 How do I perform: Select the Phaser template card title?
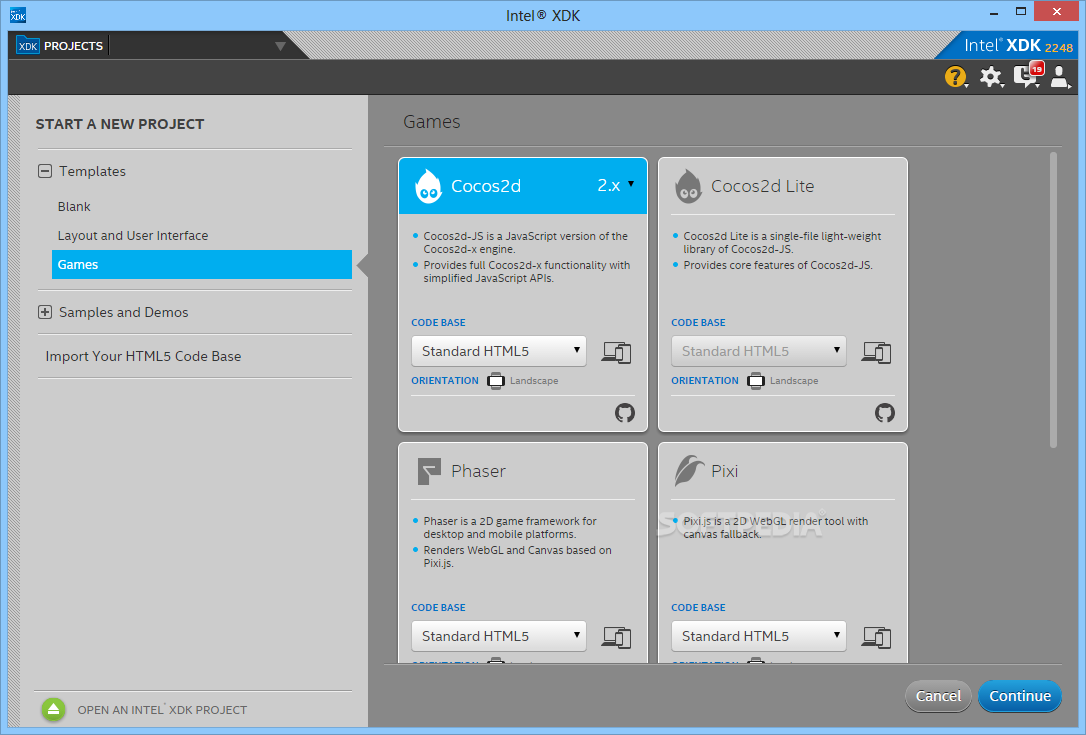(479, 471)
